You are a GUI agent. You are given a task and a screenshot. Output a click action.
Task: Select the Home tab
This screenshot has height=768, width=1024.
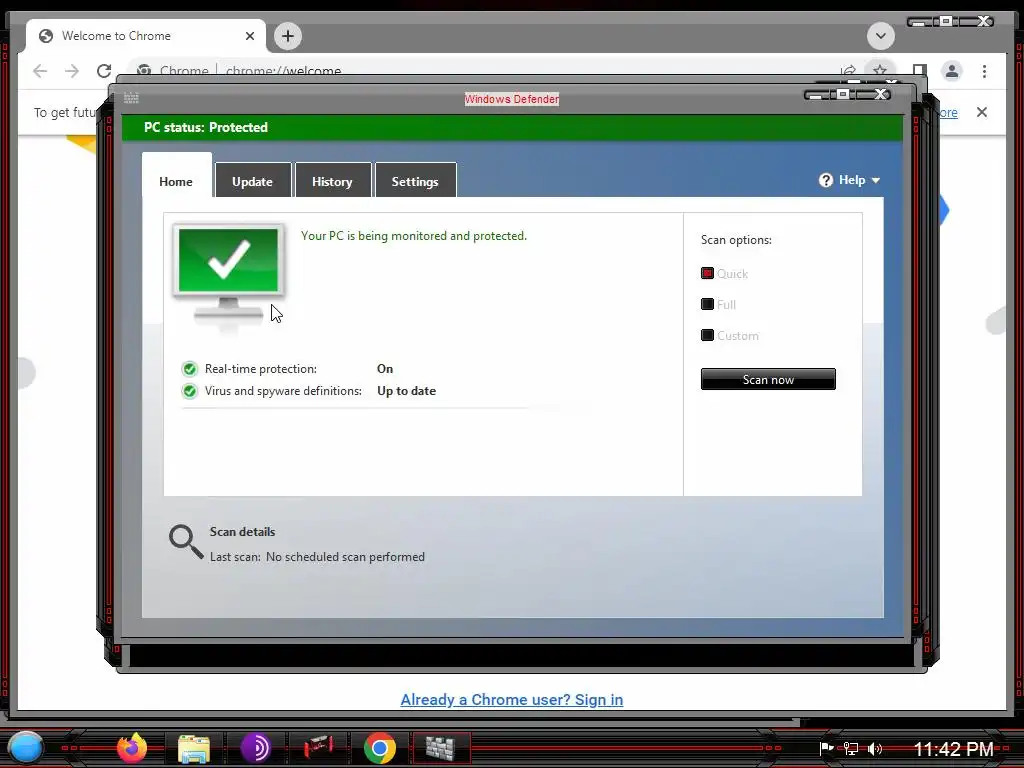pyautogui.click(x=176, y=176)
